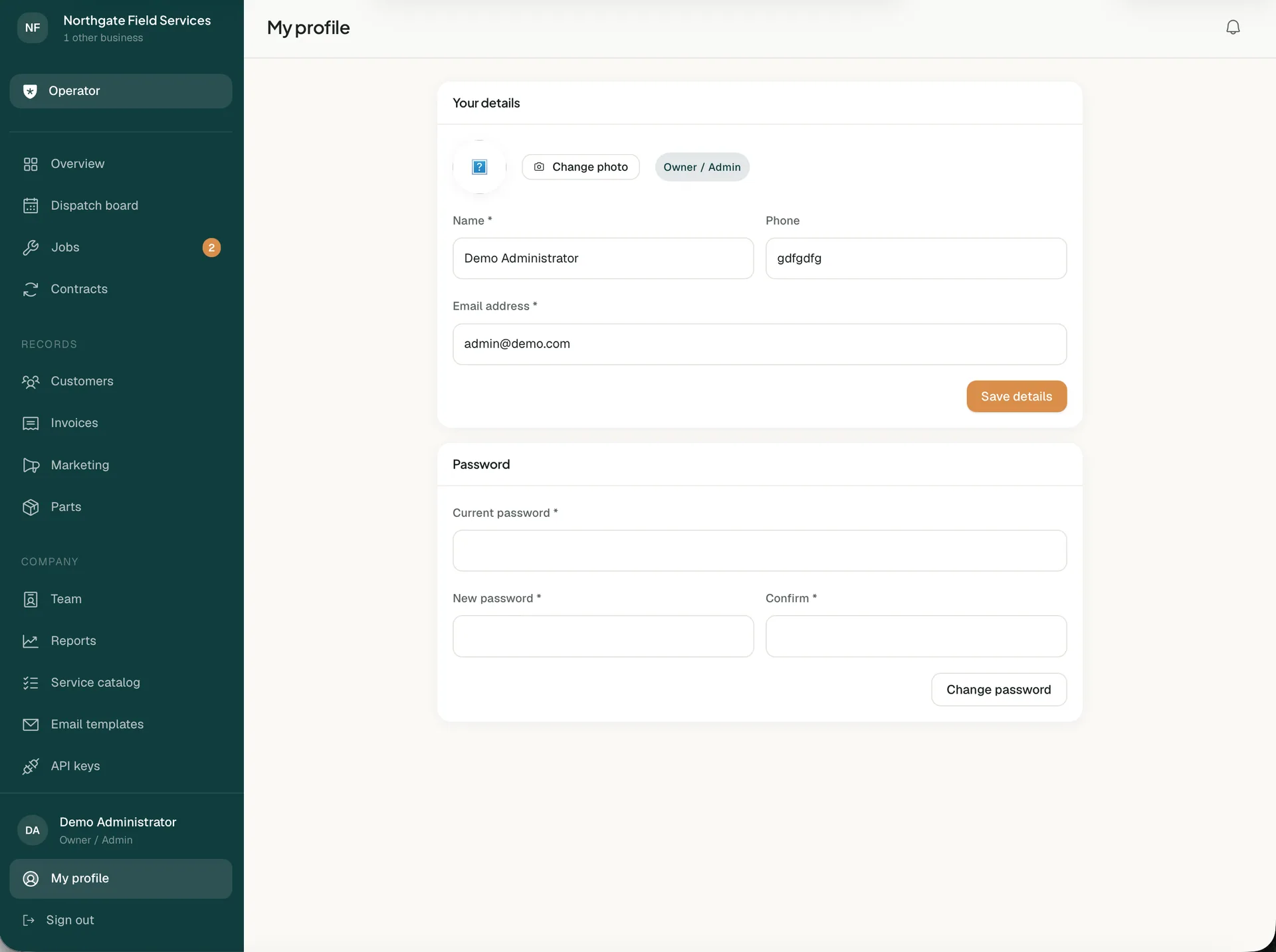Click into the Current password field
The image size is (1276, 952).
760,551
